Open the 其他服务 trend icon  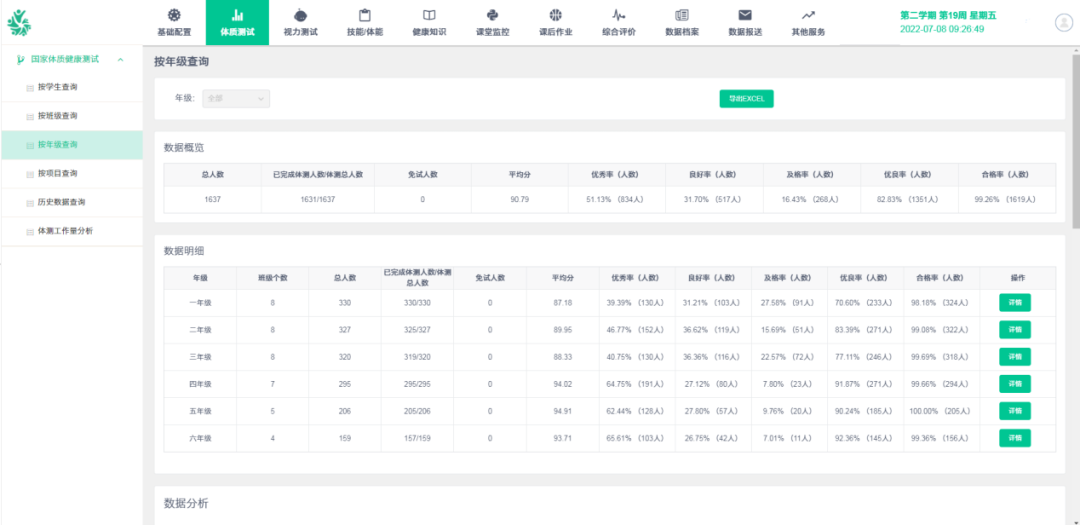click(809, 15)
